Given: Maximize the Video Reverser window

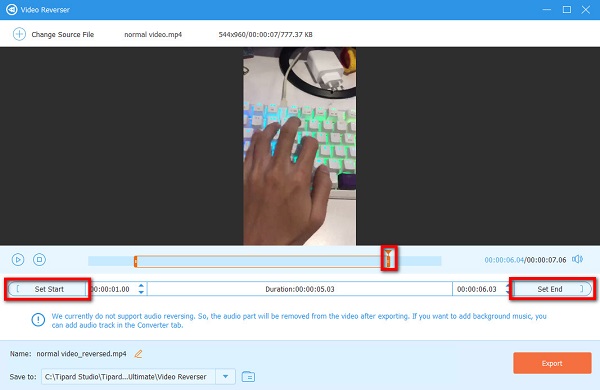Looking at the screenshot, I should [567, 10].
